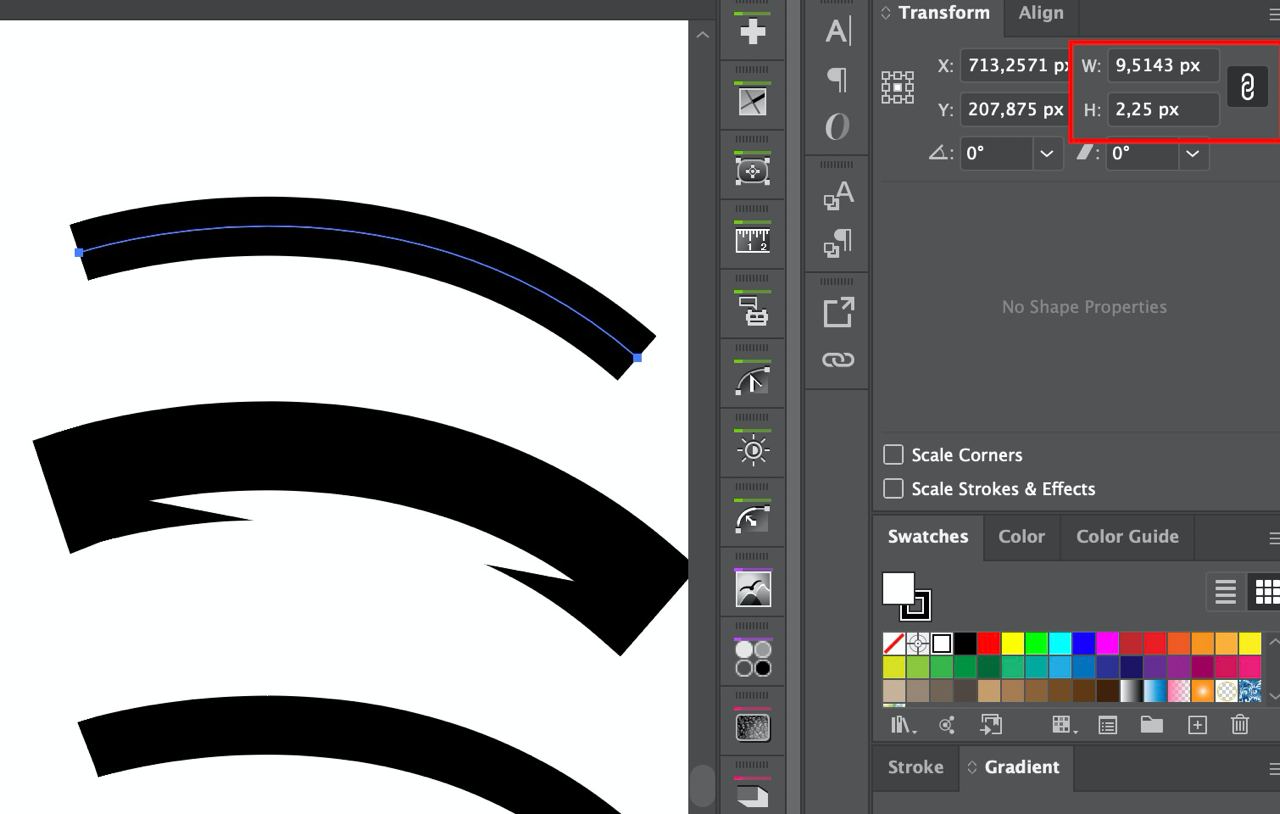The height and width of the screenshot is (814, 1280).
Task: Open the shear angle dropdown
Action: click(x=1192, y=153)
